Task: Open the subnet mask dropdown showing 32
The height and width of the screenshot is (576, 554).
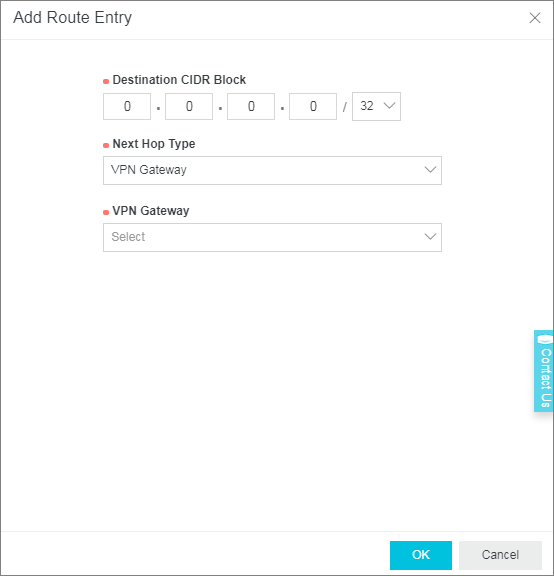Action: (376, 107)
